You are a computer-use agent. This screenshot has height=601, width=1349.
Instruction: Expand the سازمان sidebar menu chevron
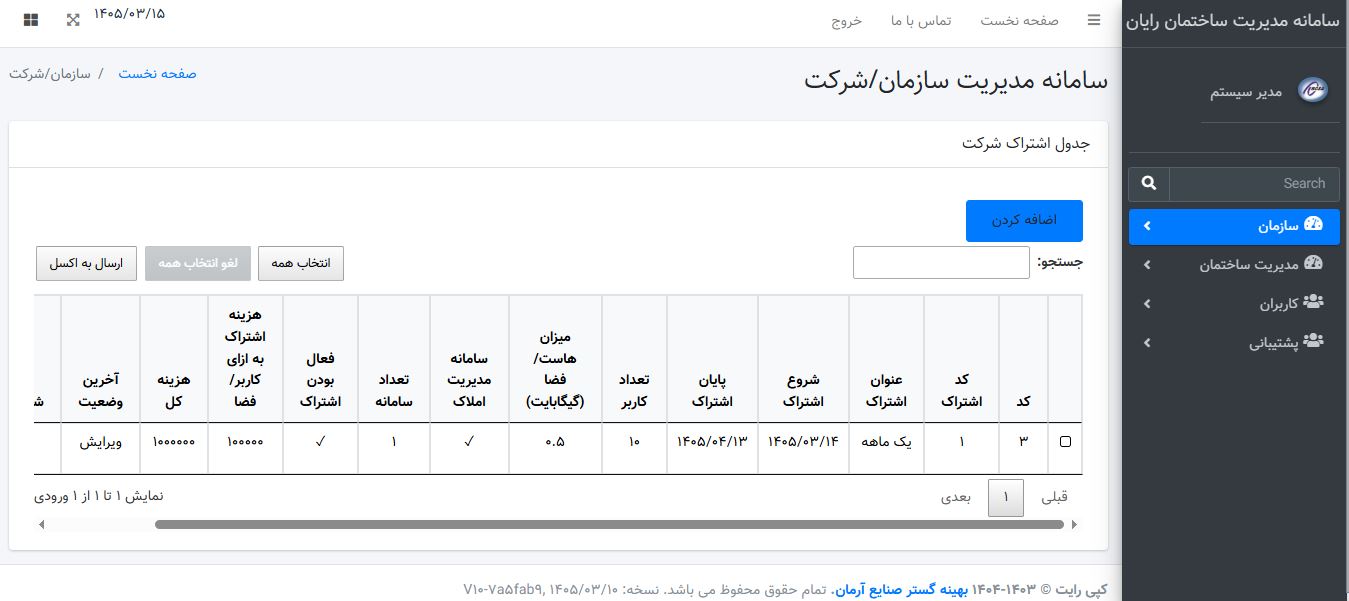coord(1147,226)
